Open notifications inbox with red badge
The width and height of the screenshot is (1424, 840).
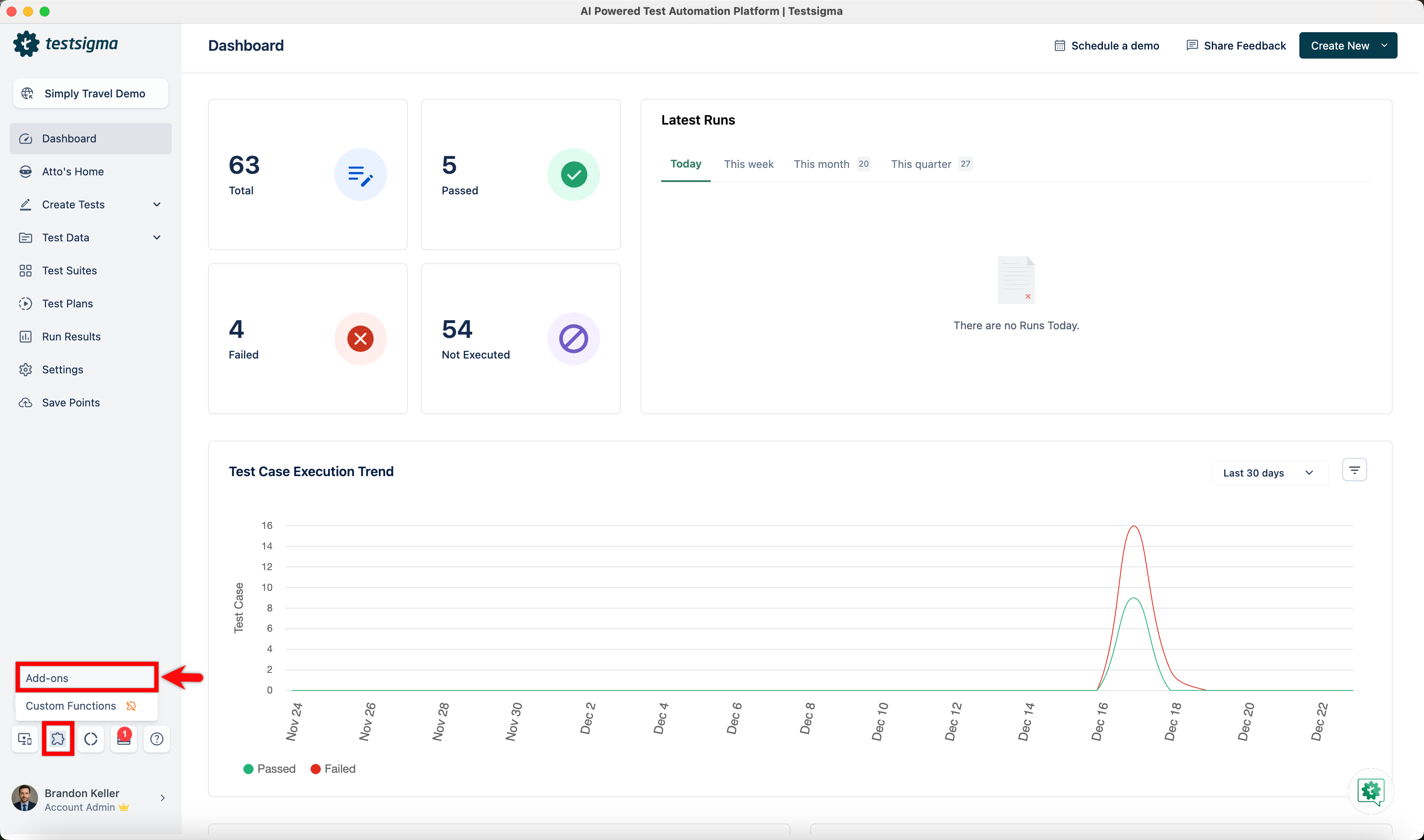pyautogui.click(x=123, y=739)
